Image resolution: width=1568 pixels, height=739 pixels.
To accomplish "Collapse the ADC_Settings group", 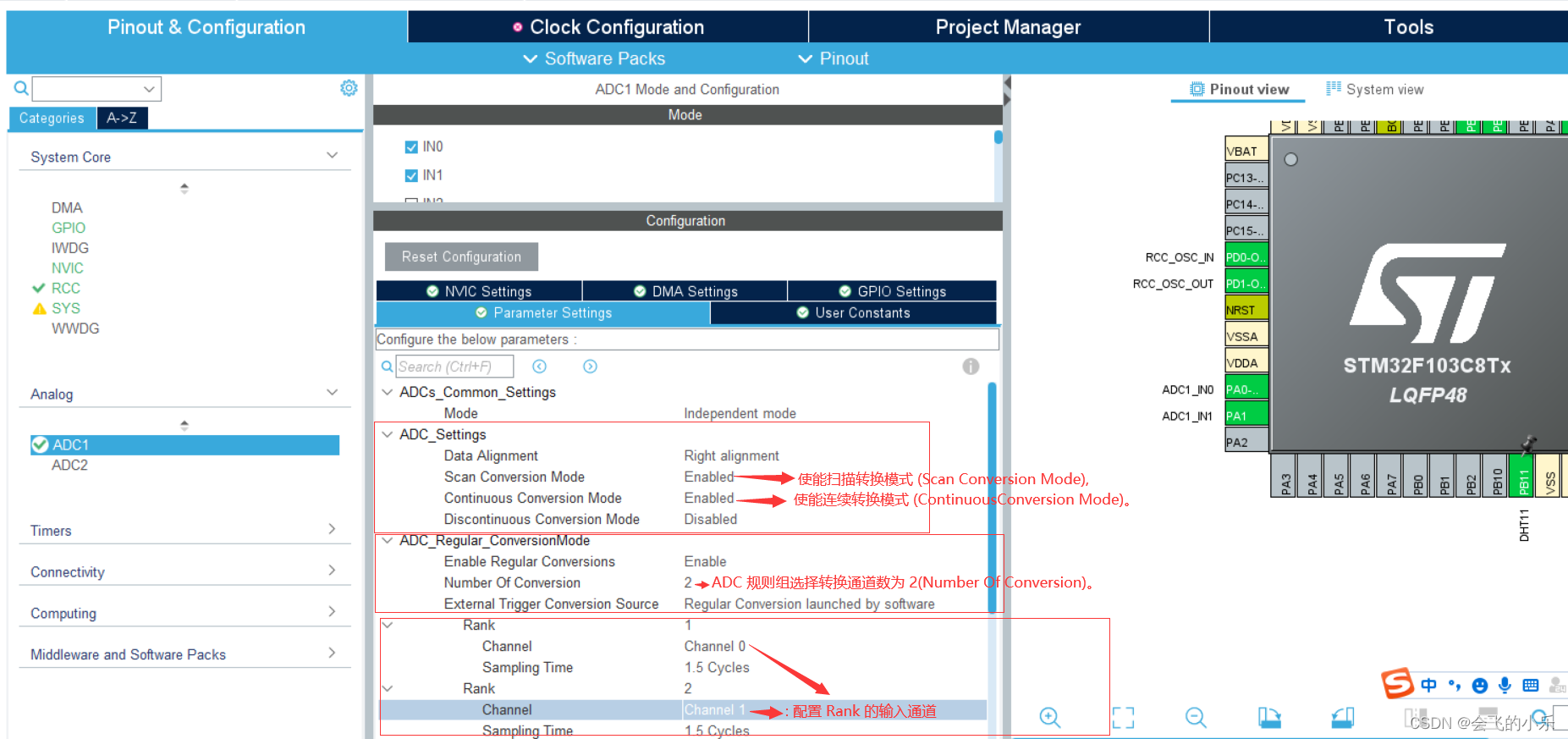I will pyautogui.click(x=388, y=434).
